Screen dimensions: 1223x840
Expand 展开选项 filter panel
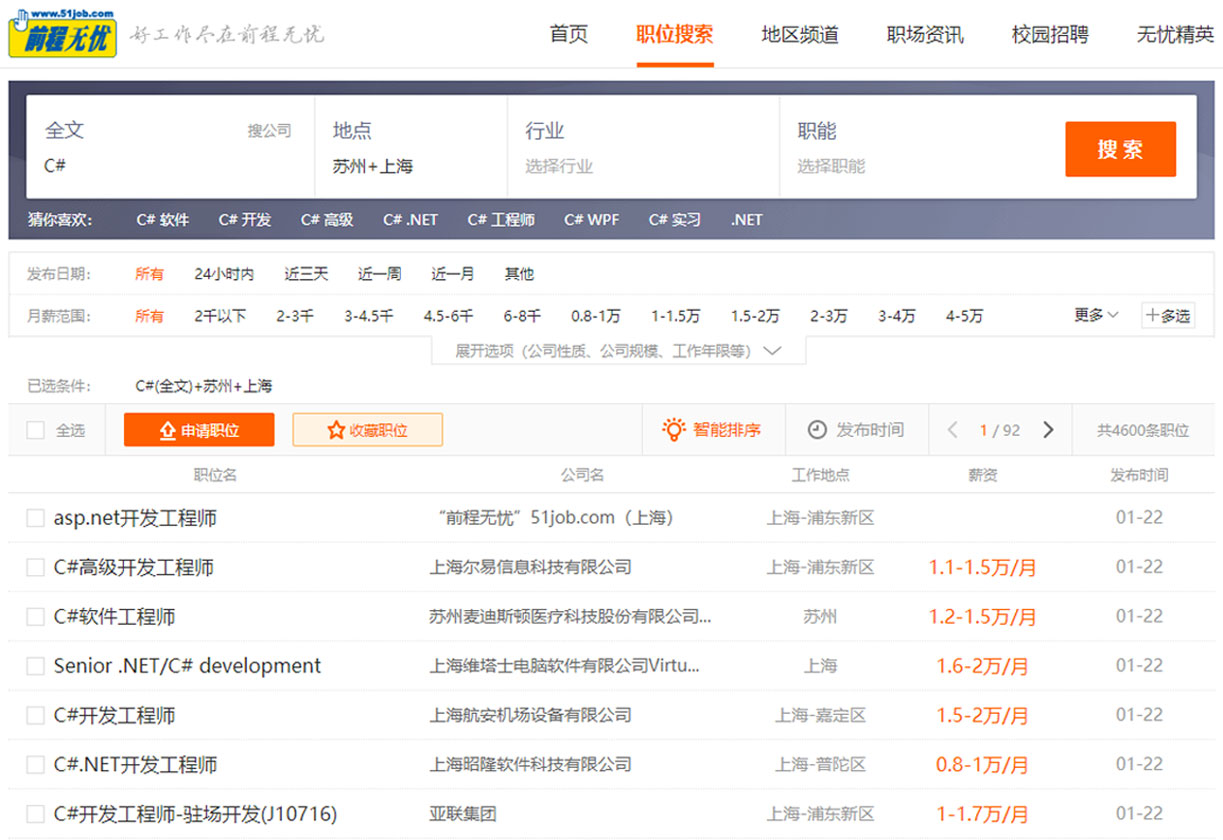(x=618, y=351)
